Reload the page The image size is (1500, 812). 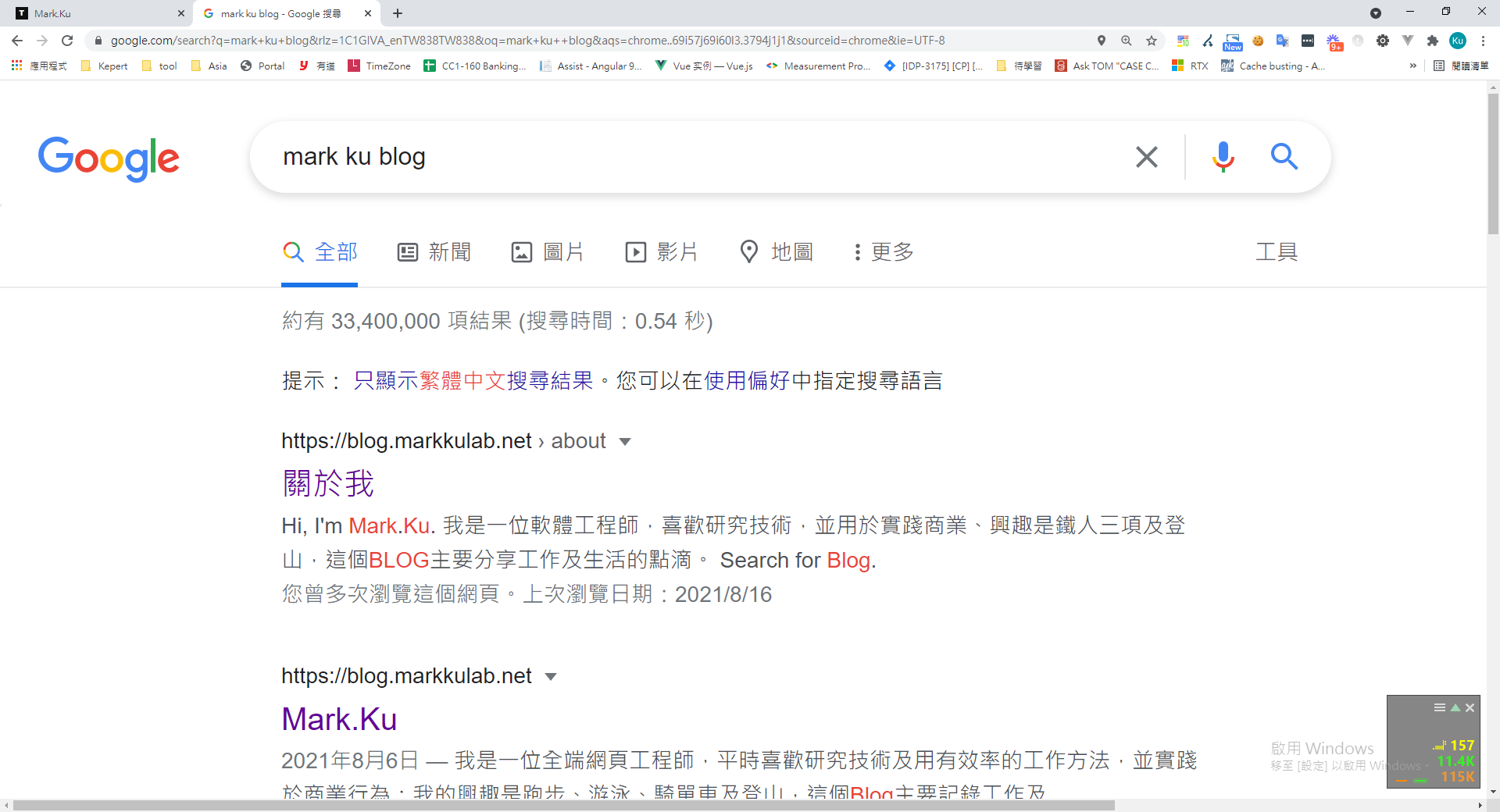[67, 41]
